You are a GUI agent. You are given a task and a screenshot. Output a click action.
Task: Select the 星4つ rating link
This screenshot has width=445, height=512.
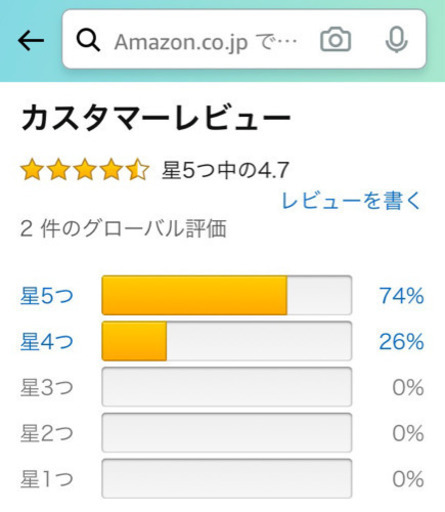pyautogui.click(x=47, y=341)
